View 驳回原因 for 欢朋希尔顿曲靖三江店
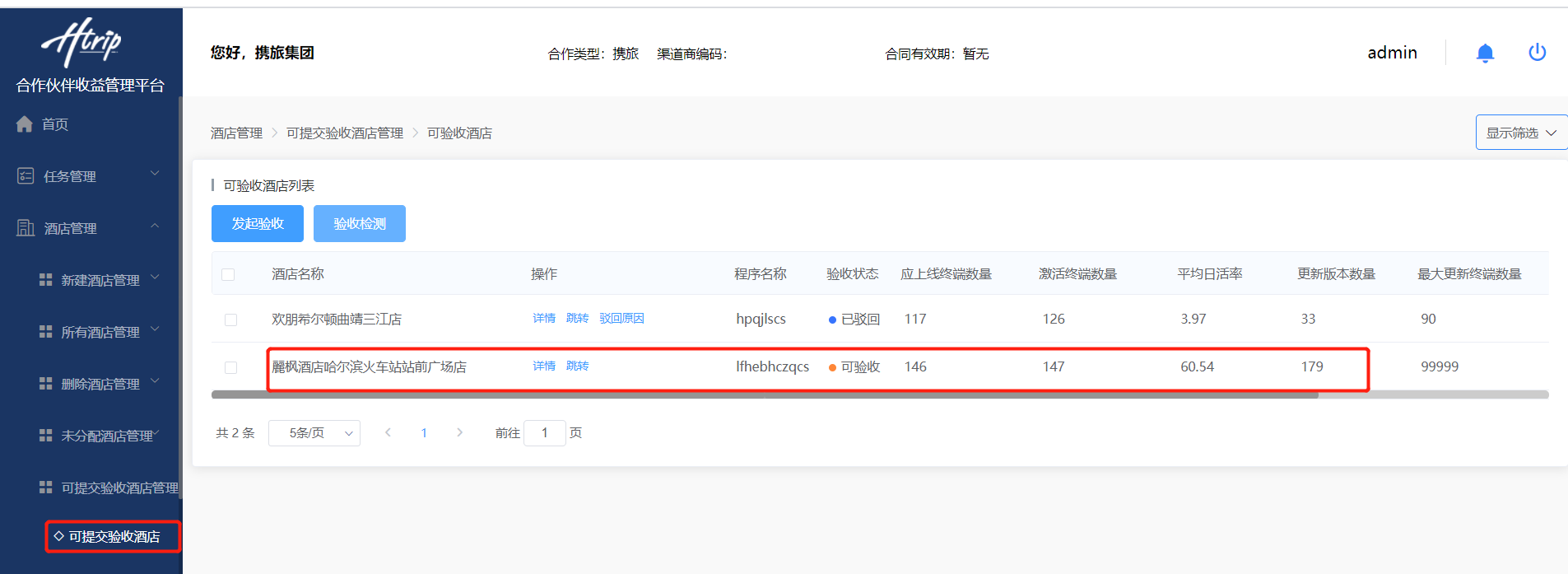 621,318
